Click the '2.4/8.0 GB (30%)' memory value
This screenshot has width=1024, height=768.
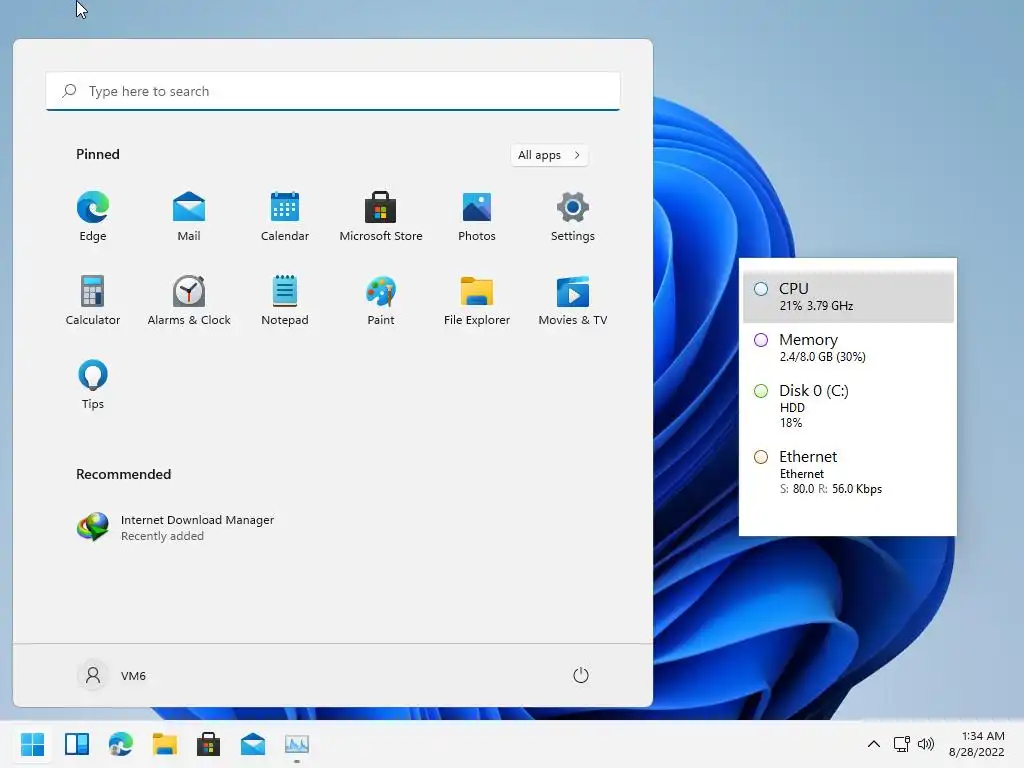tap(823, 357)
